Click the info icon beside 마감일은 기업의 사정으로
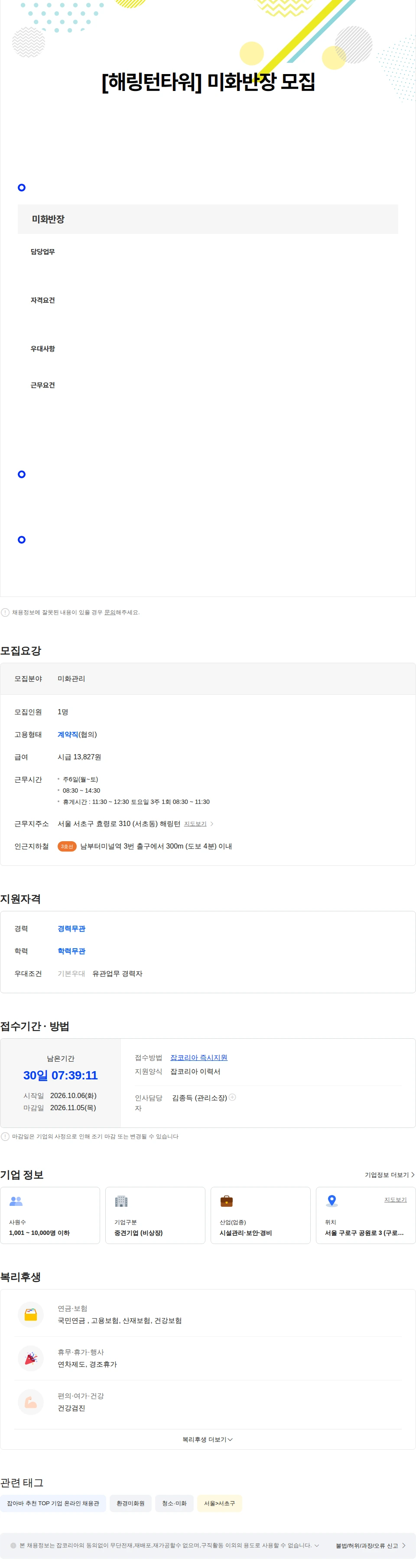416x1568 pixels. point(5,1137)
